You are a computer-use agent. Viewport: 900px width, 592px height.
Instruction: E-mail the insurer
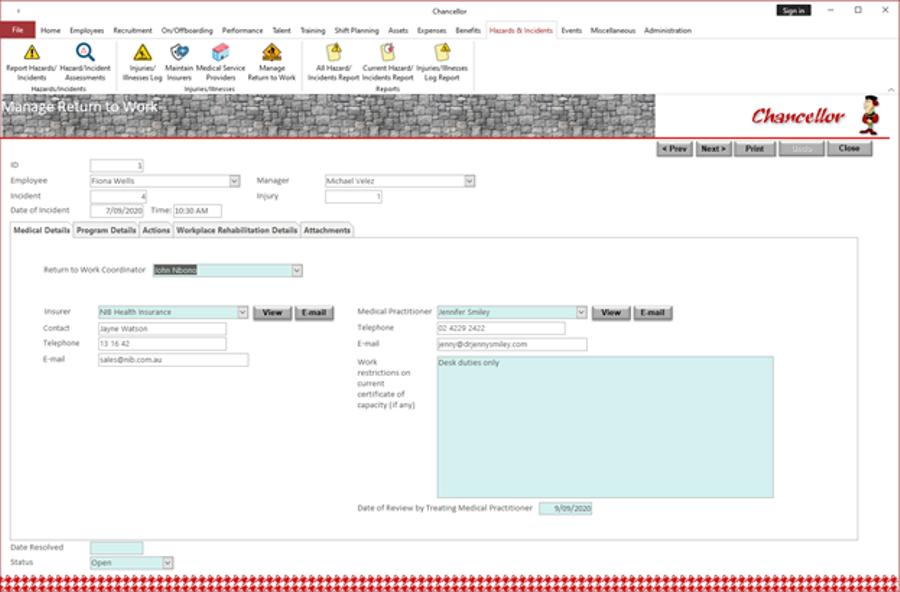tap(314, 313)
